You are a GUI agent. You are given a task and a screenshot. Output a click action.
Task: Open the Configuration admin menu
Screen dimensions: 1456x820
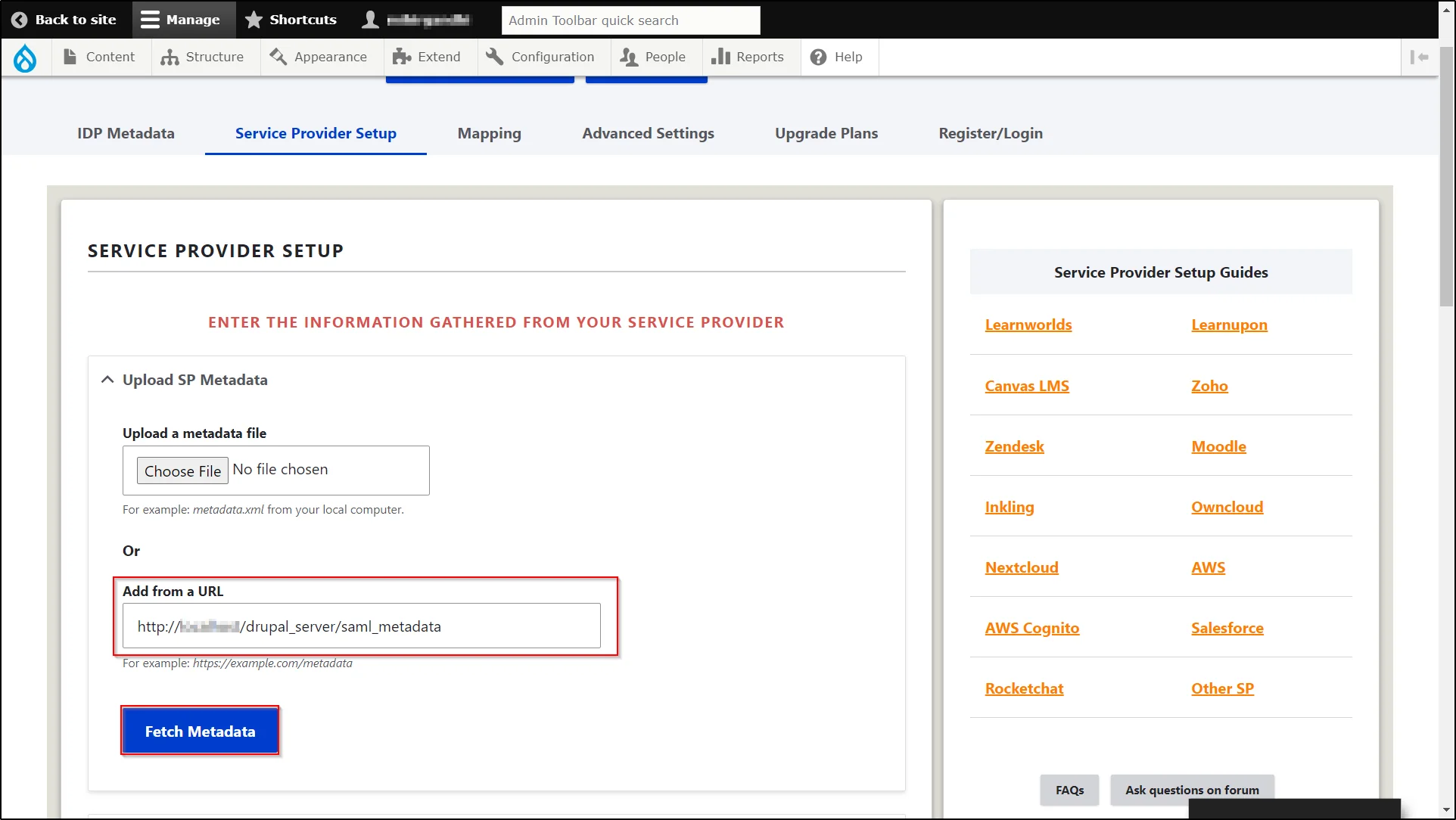[x=541, y=57]
